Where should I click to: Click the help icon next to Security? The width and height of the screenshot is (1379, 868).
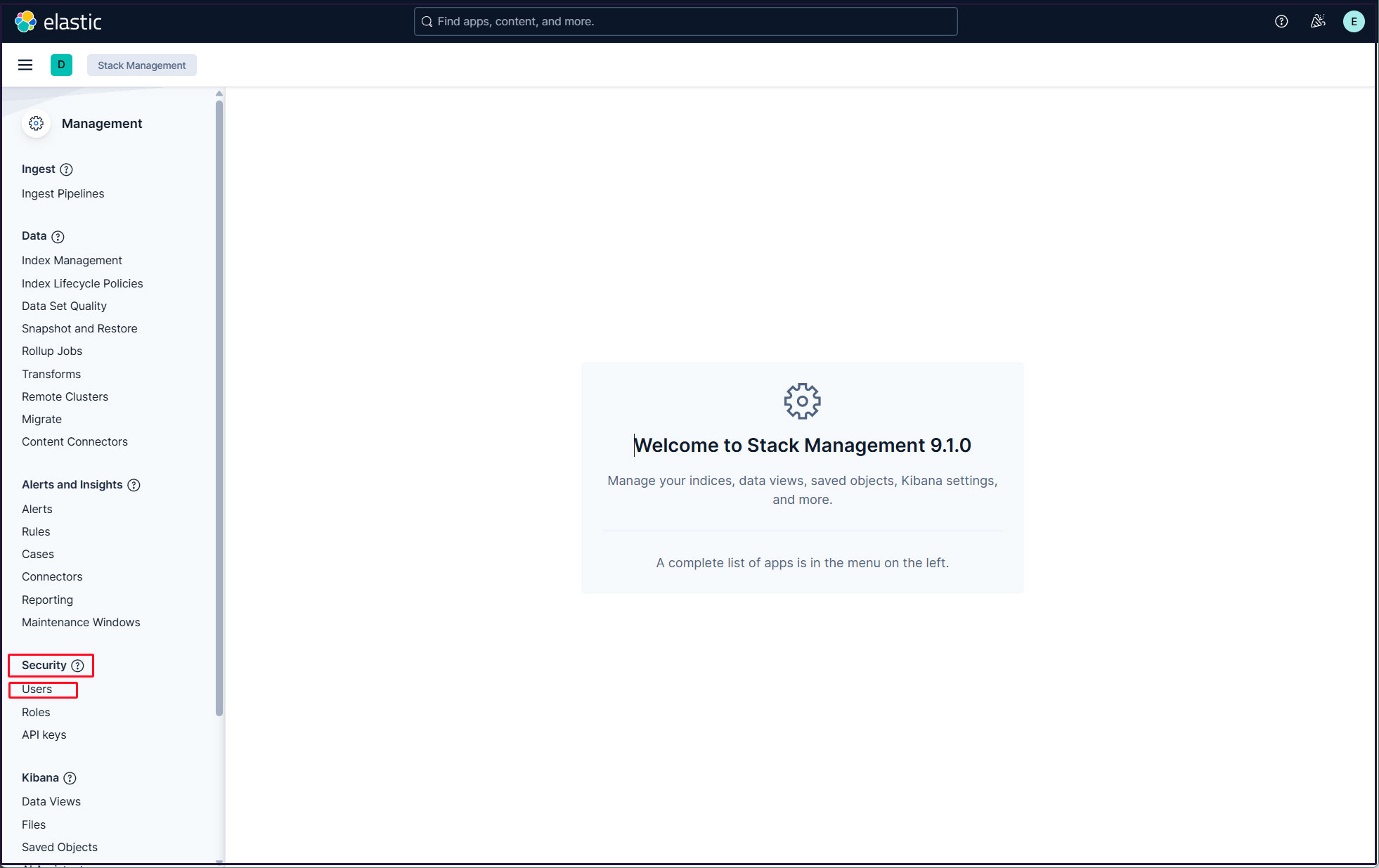click(x=77, y=666)
